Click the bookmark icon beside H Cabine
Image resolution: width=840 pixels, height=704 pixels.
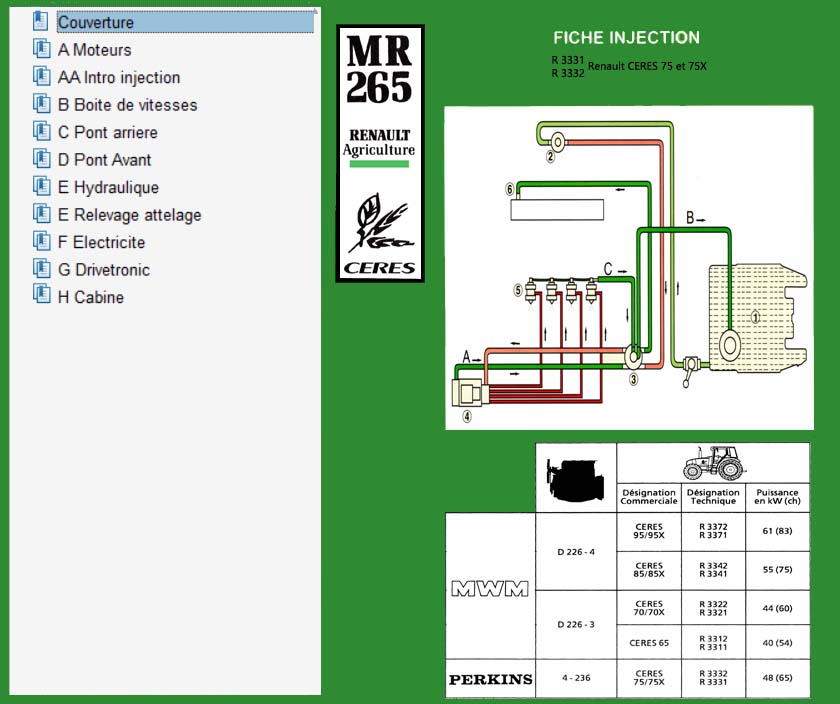click(41, 296)
